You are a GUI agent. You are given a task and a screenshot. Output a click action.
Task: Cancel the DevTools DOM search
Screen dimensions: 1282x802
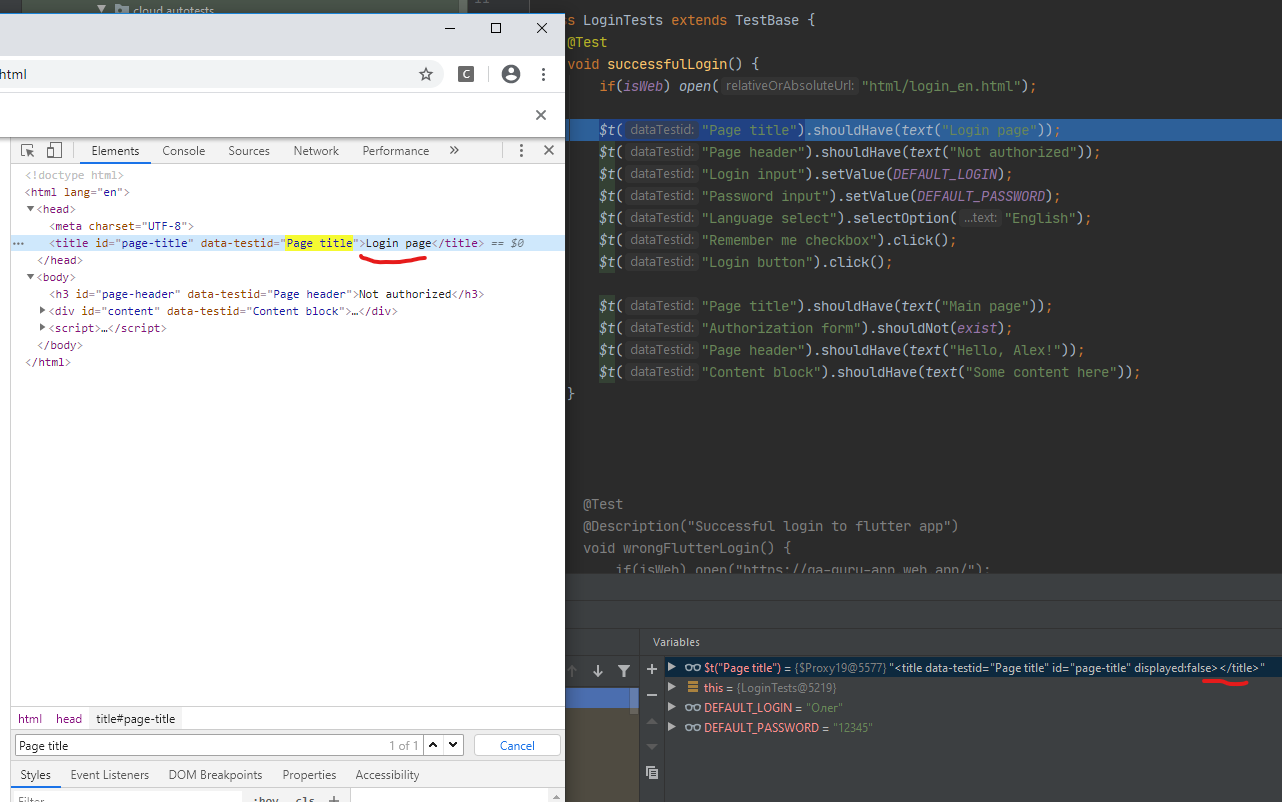[x=517, y=745]
